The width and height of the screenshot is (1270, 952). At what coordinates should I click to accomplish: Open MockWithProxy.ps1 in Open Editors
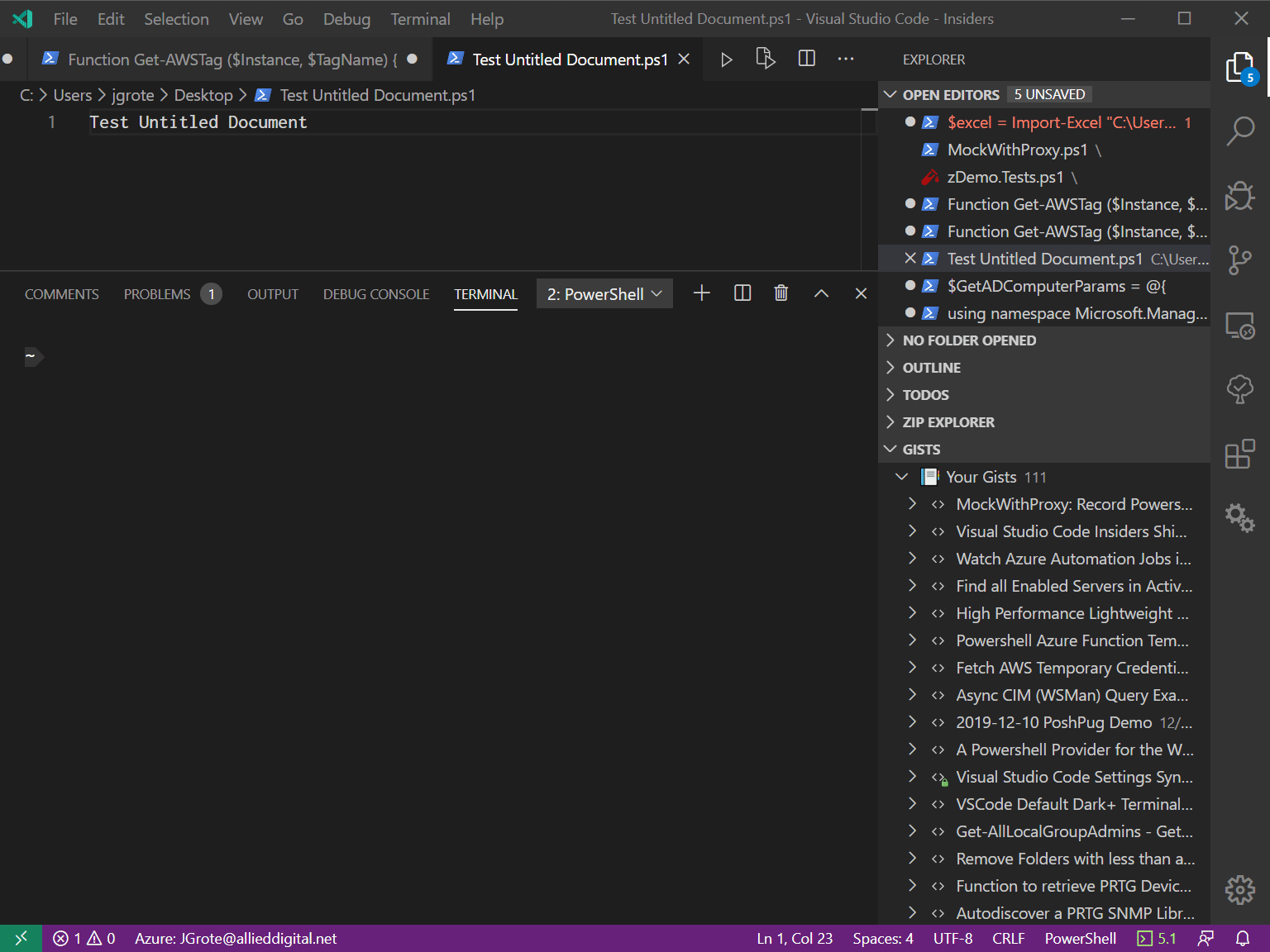point(1045,150)
